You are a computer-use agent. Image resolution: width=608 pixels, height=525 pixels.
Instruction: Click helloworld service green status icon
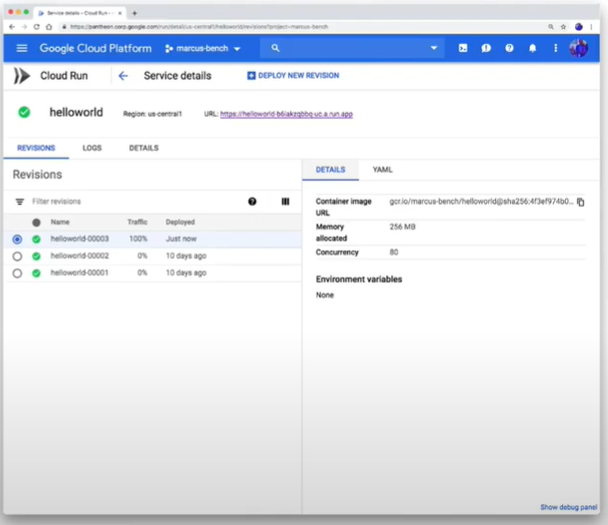click(24, 112)
